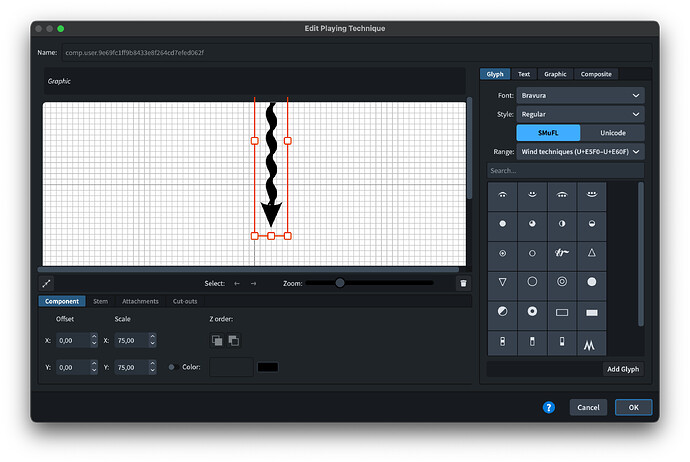Select the upward-pointing triangle glyph

(592, 253)
